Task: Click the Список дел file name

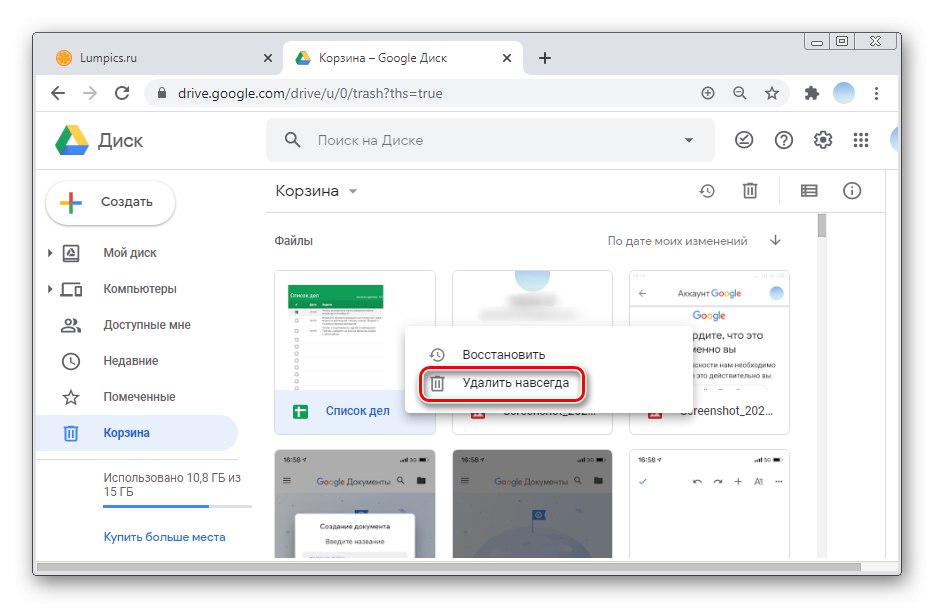Action: tap(357, 411)
